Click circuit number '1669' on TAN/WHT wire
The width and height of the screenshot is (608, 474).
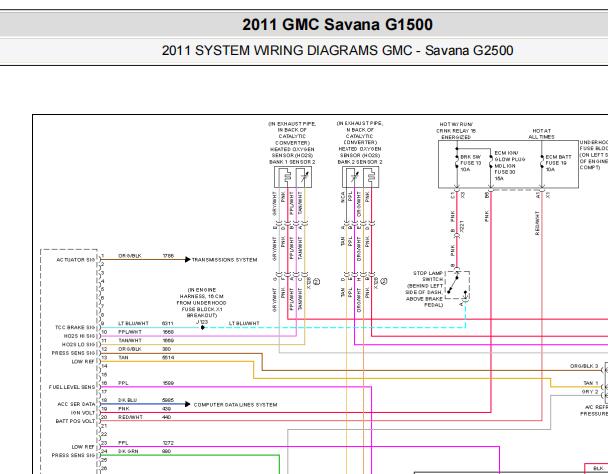coord(168,341)
